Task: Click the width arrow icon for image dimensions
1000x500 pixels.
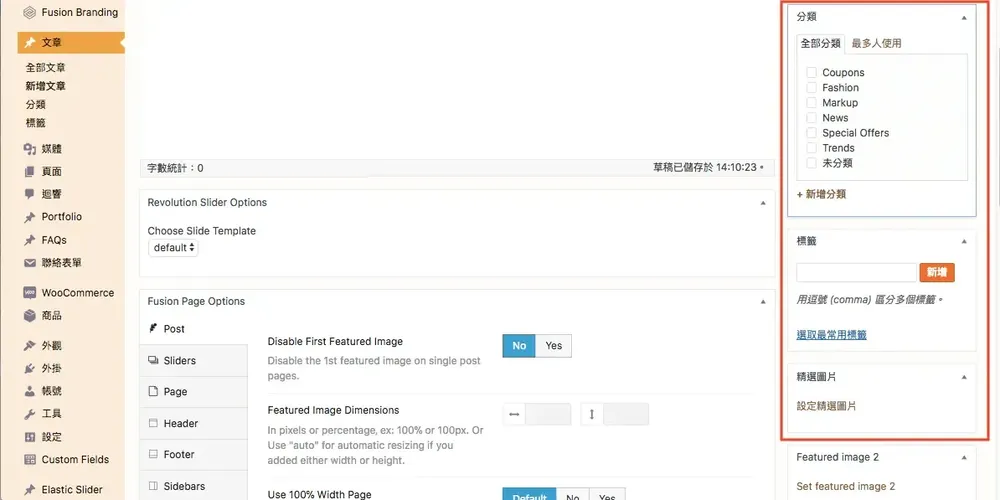Action: 514,415
